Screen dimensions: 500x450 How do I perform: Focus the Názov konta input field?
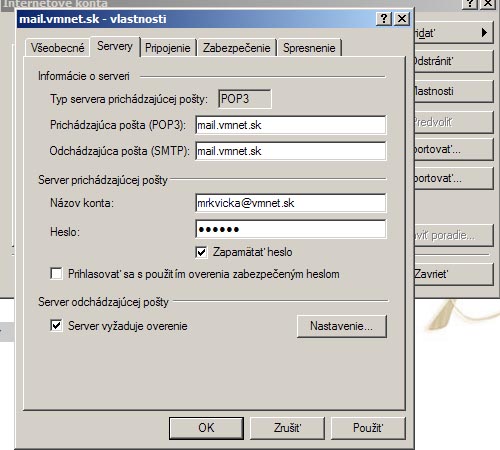click(291, 203)
